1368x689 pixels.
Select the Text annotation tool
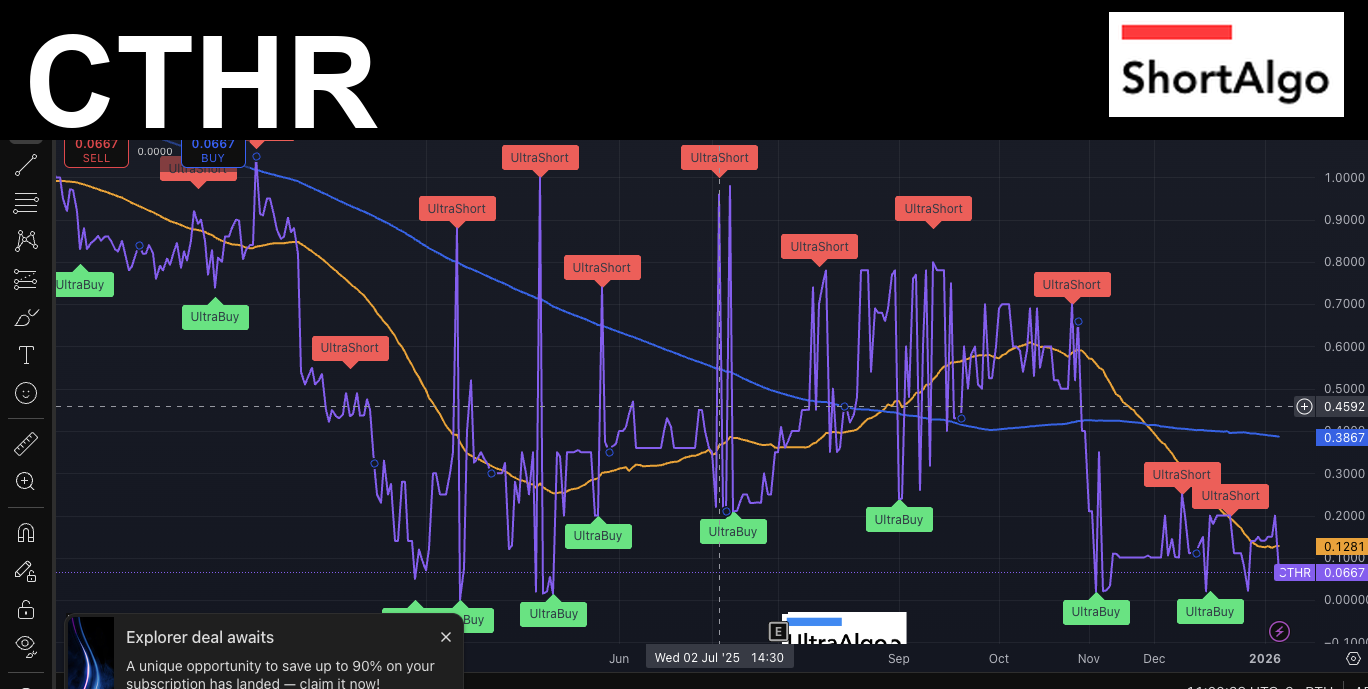click(x=26, y=355)
